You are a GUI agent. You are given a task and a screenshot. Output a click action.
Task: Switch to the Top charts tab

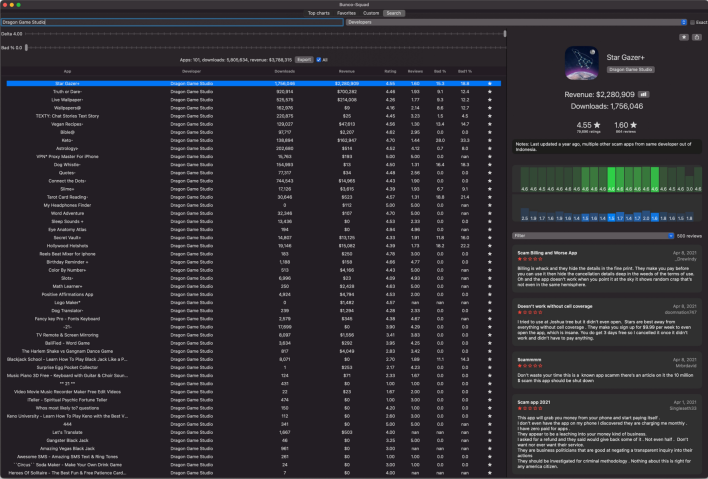[318, 13]
